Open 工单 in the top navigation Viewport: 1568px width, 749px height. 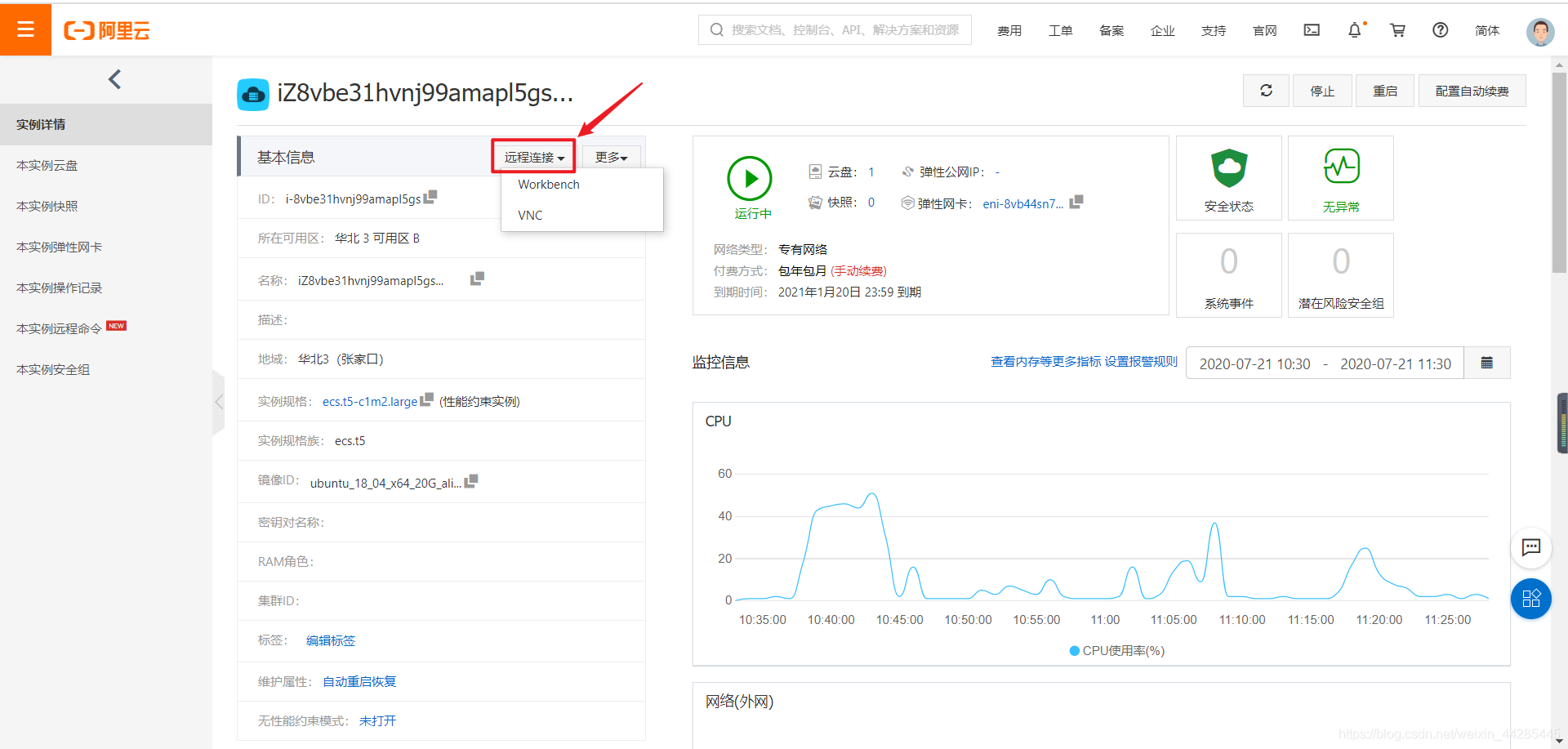[1060, 30]
